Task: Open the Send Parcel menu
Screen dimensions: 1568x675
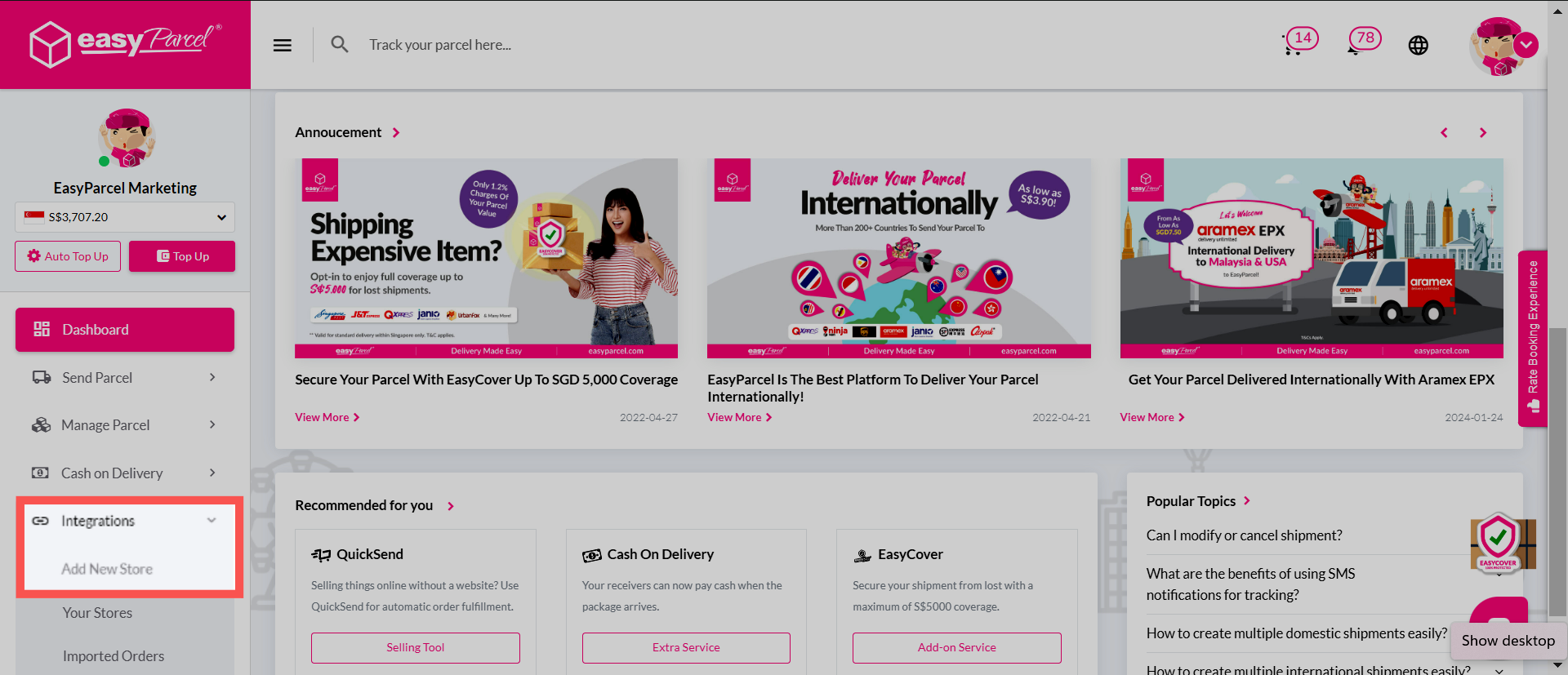Action: point(125,377)
